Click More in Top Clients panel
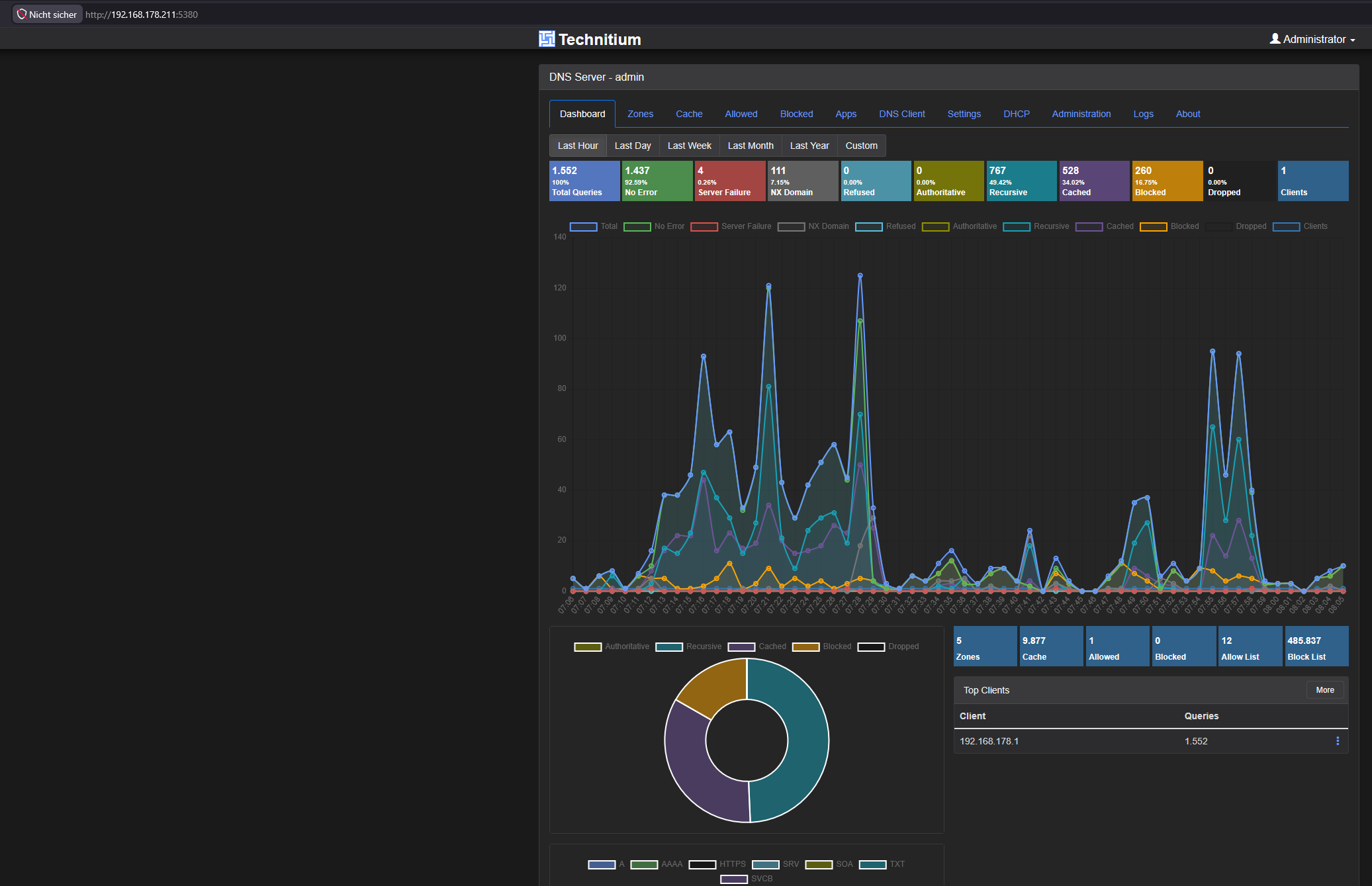The height and width of the screenshot is (886, 1372). pos(1325,690)
